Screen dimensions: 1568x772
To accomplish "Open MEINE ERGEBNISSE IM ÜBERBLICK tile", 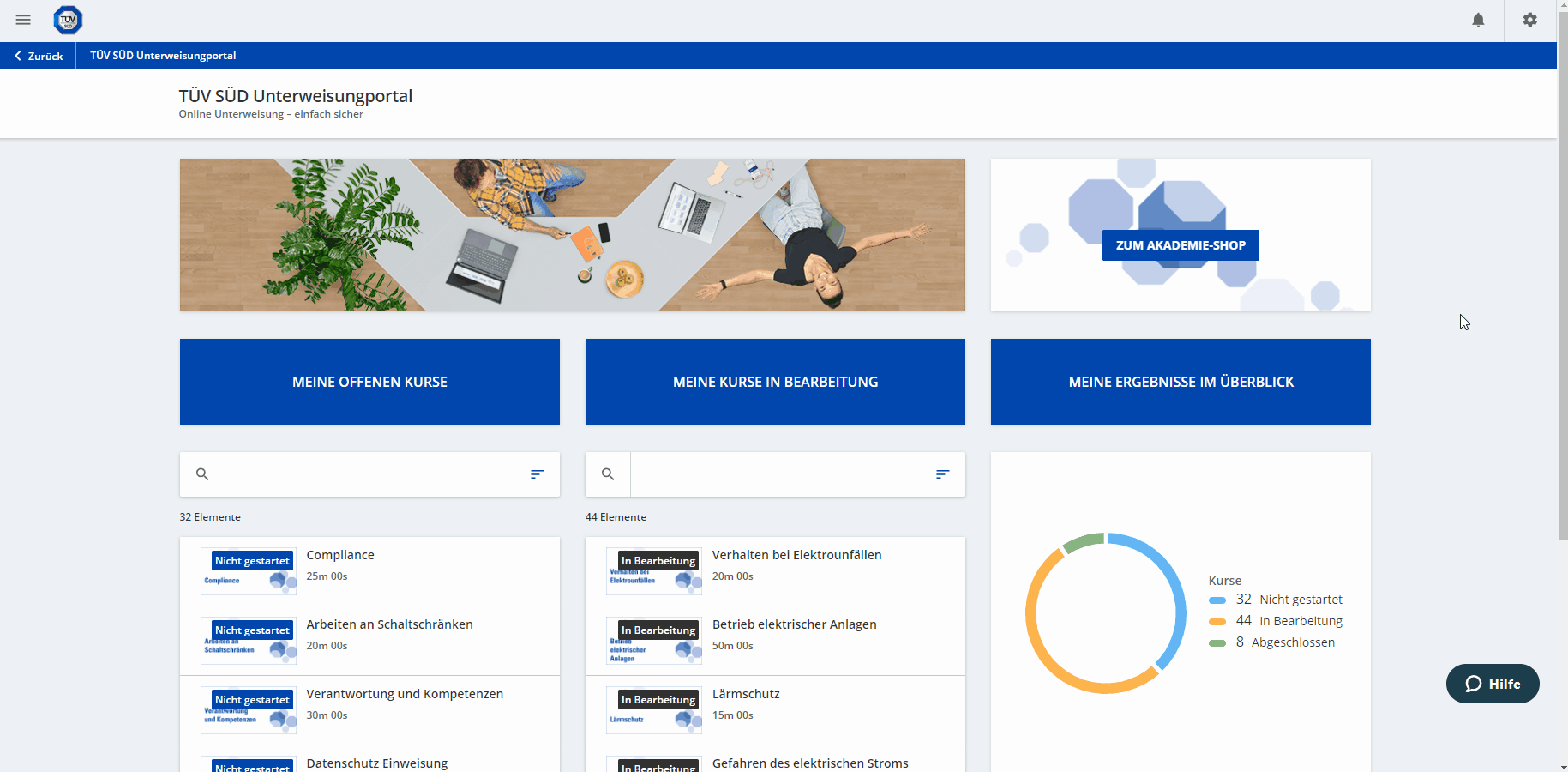I will pos(1181,382).
